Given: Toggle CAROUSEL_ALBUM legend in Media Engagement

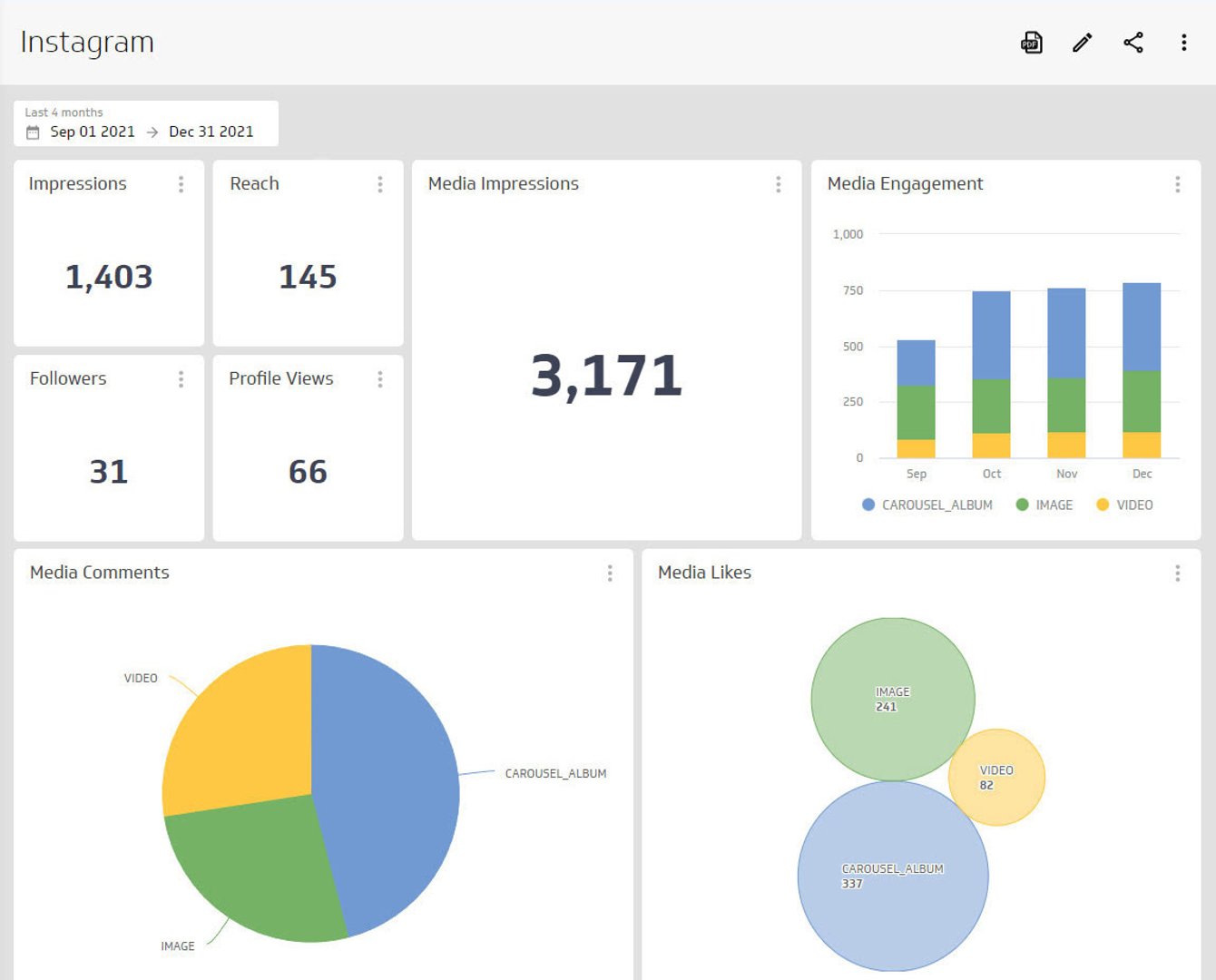Looking at the screenshot, I should 927,505.
